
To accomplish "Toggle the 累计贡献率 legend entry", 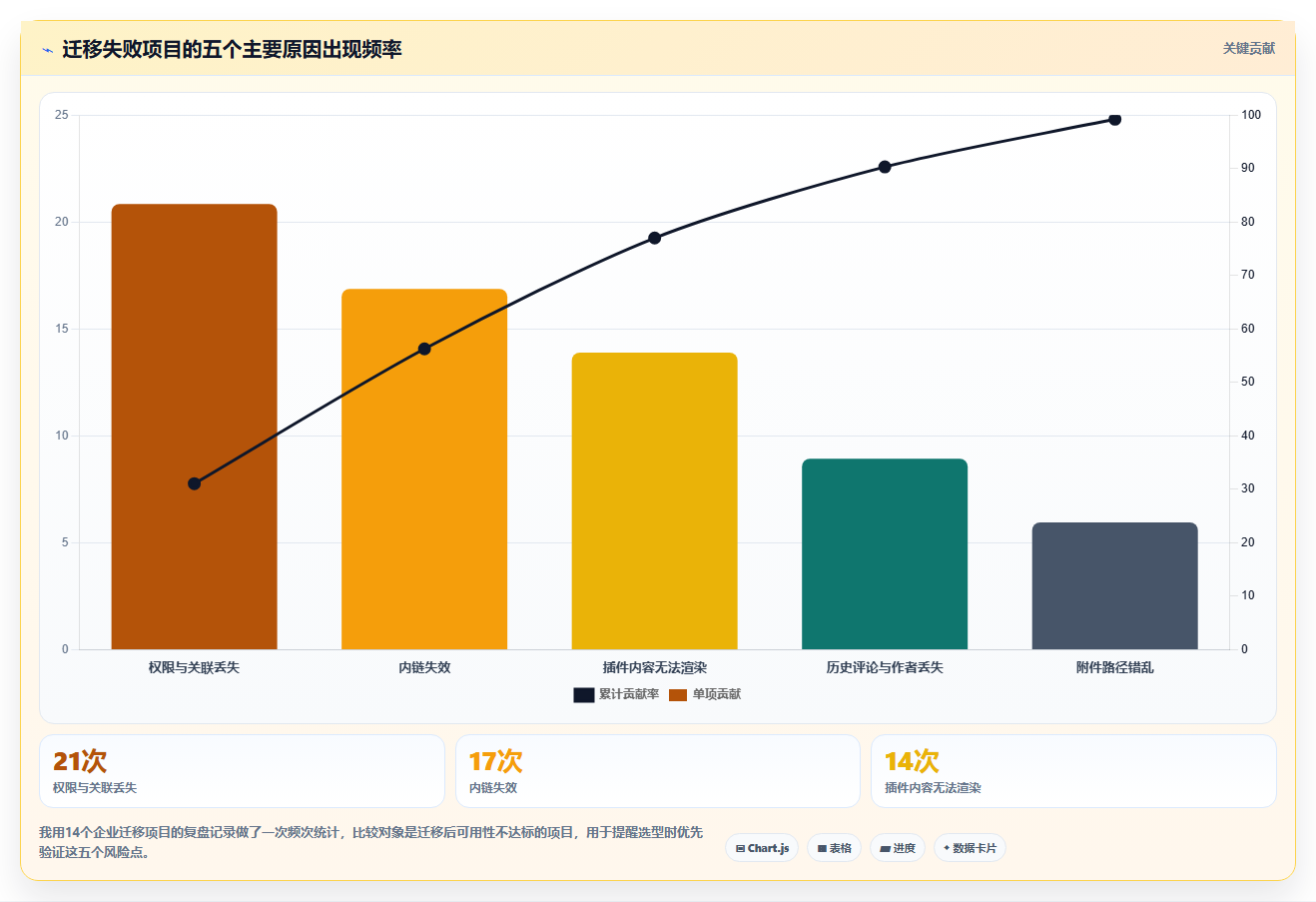I will [616, 694].
